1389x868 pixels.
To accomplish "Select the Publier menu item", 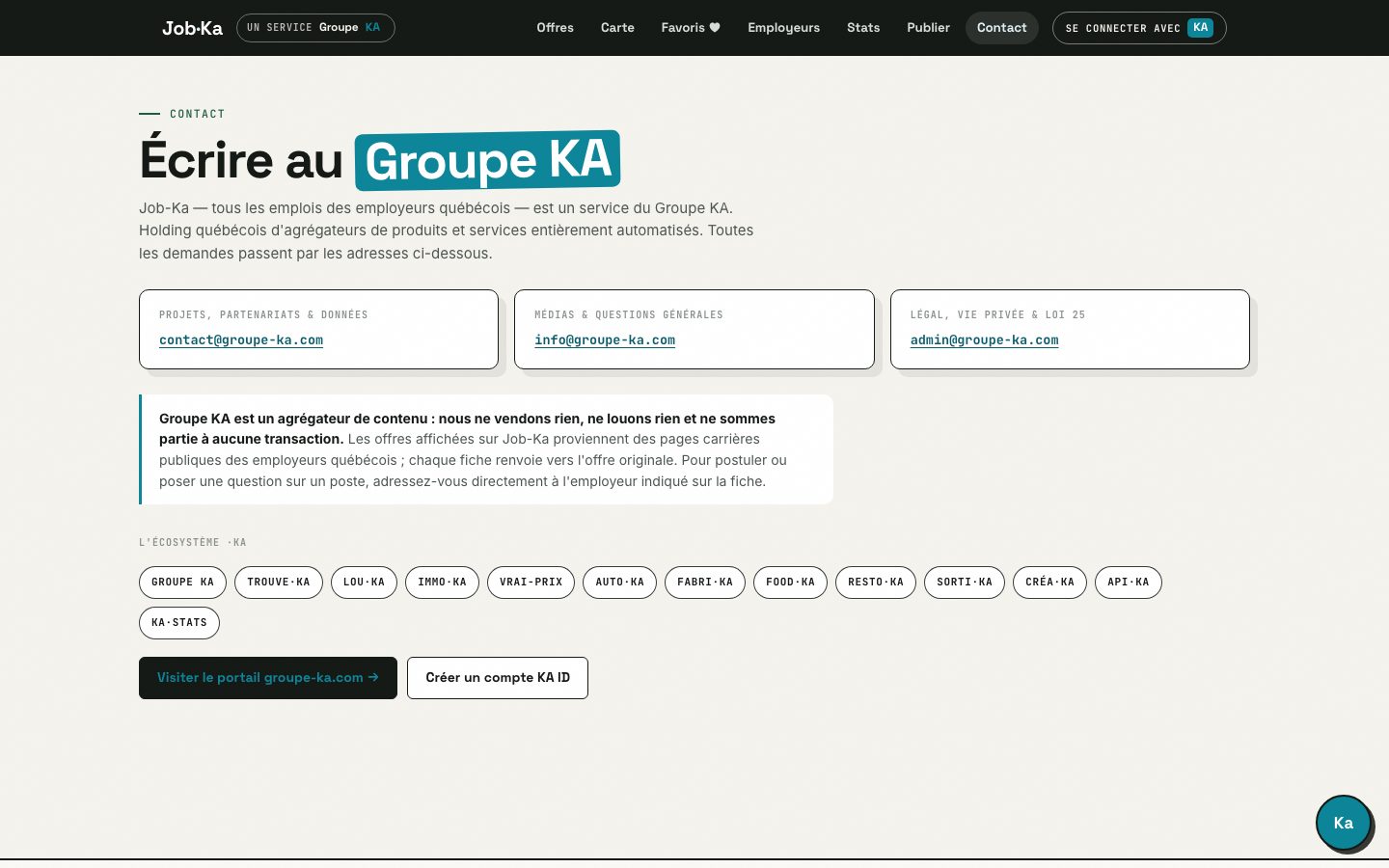I will click(x=928, y=28).
